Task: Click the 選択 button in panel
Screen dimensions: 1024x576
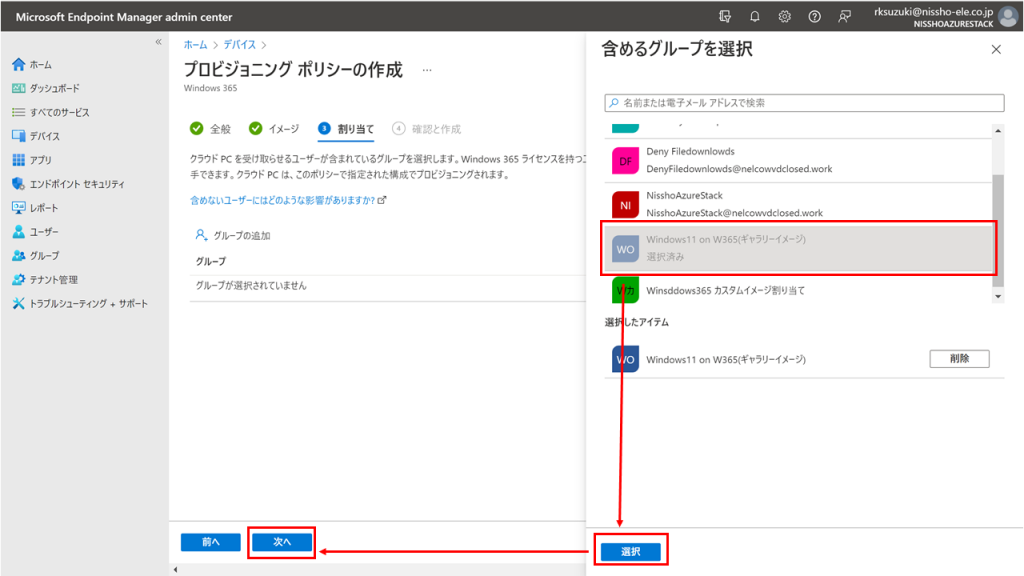Action: click(x=630, y=552)
